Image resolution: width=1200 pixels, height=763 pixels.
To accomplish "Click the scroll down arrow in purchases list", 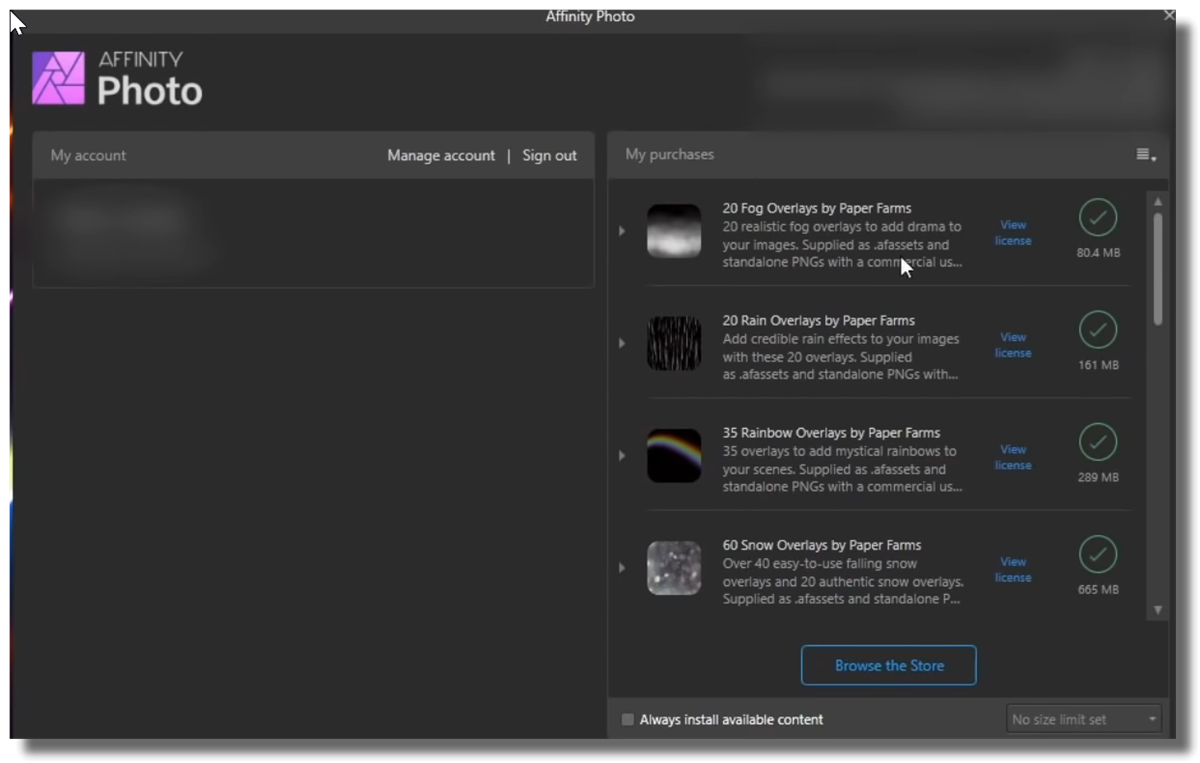I will pos(1158,610).
